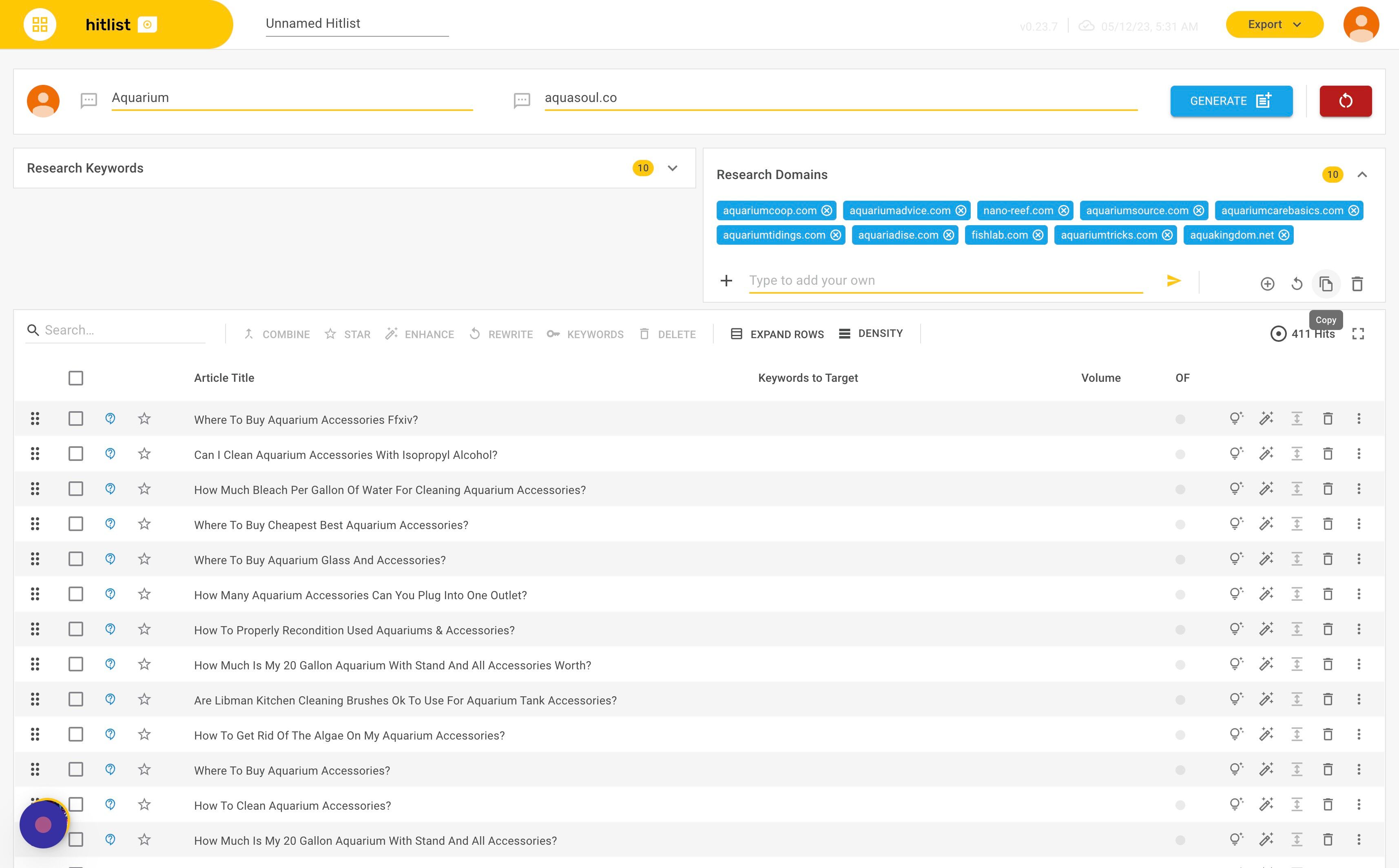Click the cloud sync status icon
Viewport: 1399px width, 868px height.
(x=1086, y=26)
